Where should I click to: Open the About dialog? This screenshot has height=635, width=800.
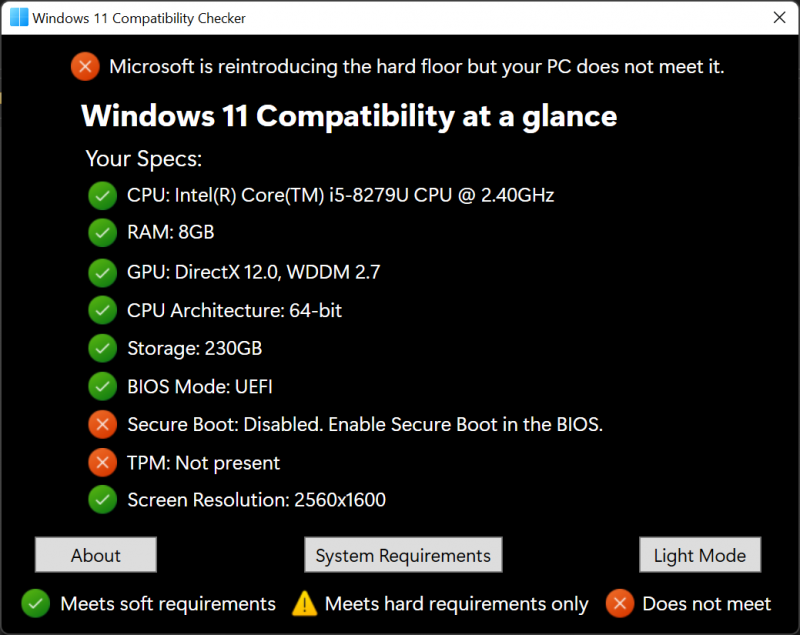coord(96,555)
